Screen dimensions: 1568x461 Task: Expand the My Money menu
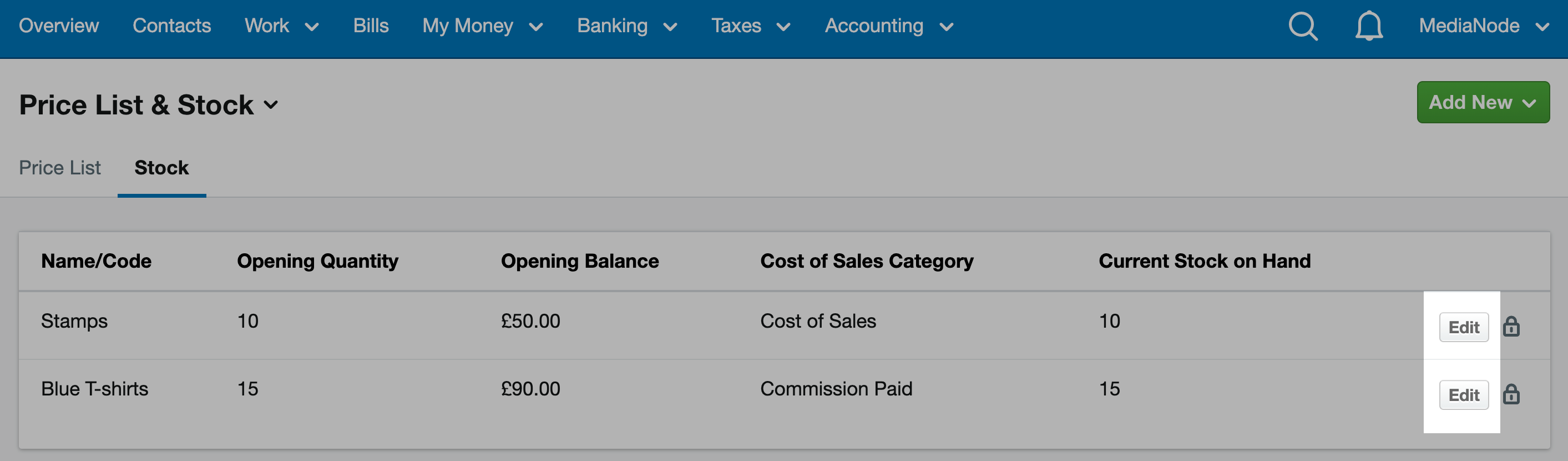pos(483,26)
